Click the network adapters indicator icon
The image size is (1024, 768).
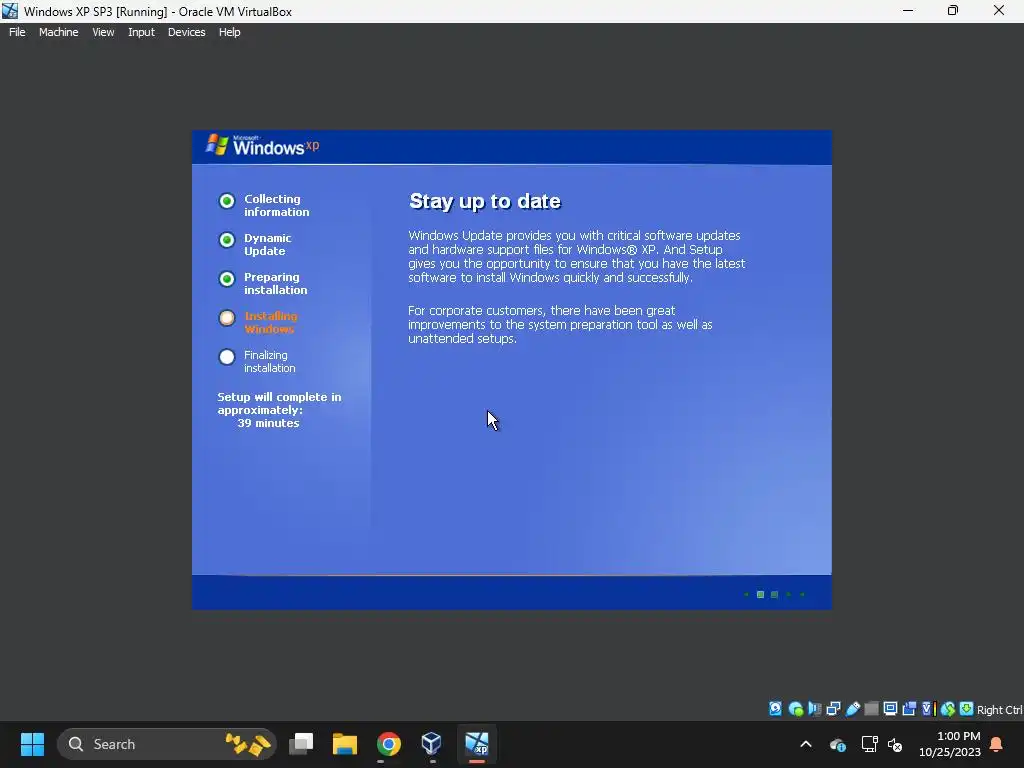[x=833, y=709]
